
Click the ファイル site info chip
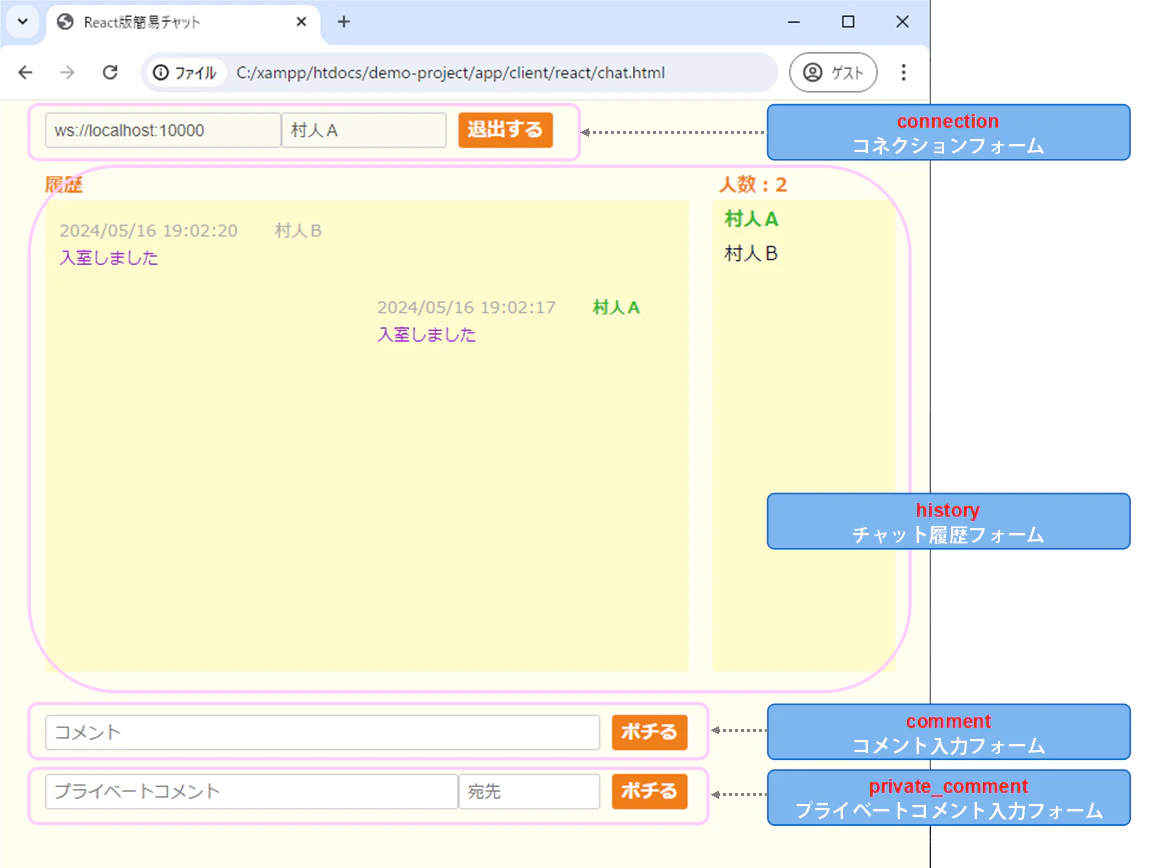pos(184,72)
